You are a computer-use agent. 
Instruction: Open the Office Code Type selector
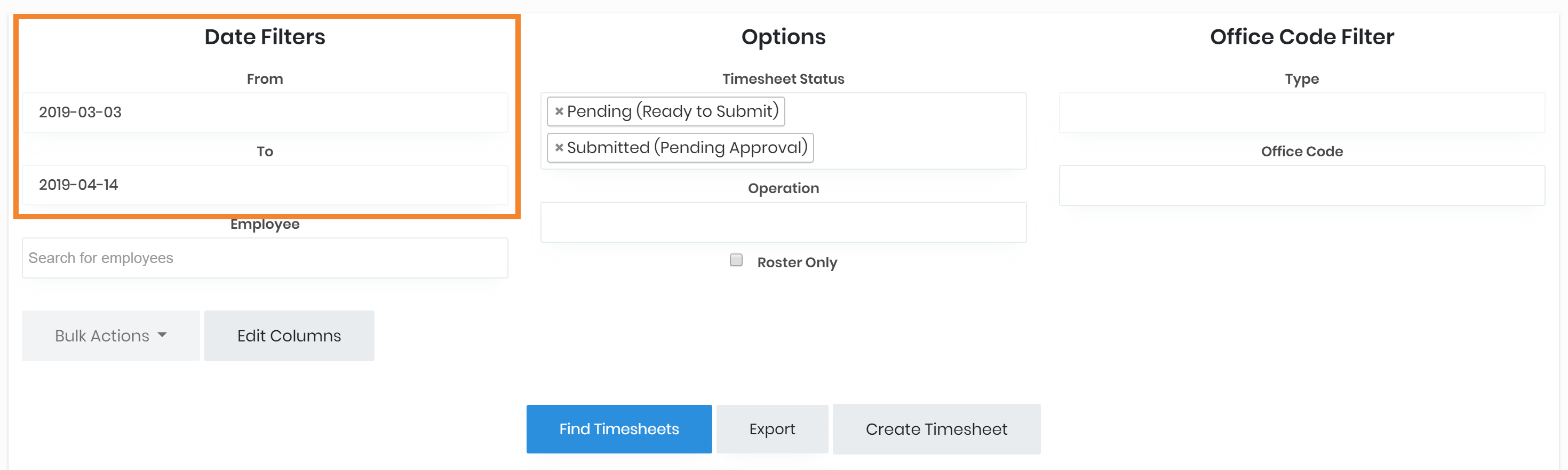click(x=1301, y=113)
